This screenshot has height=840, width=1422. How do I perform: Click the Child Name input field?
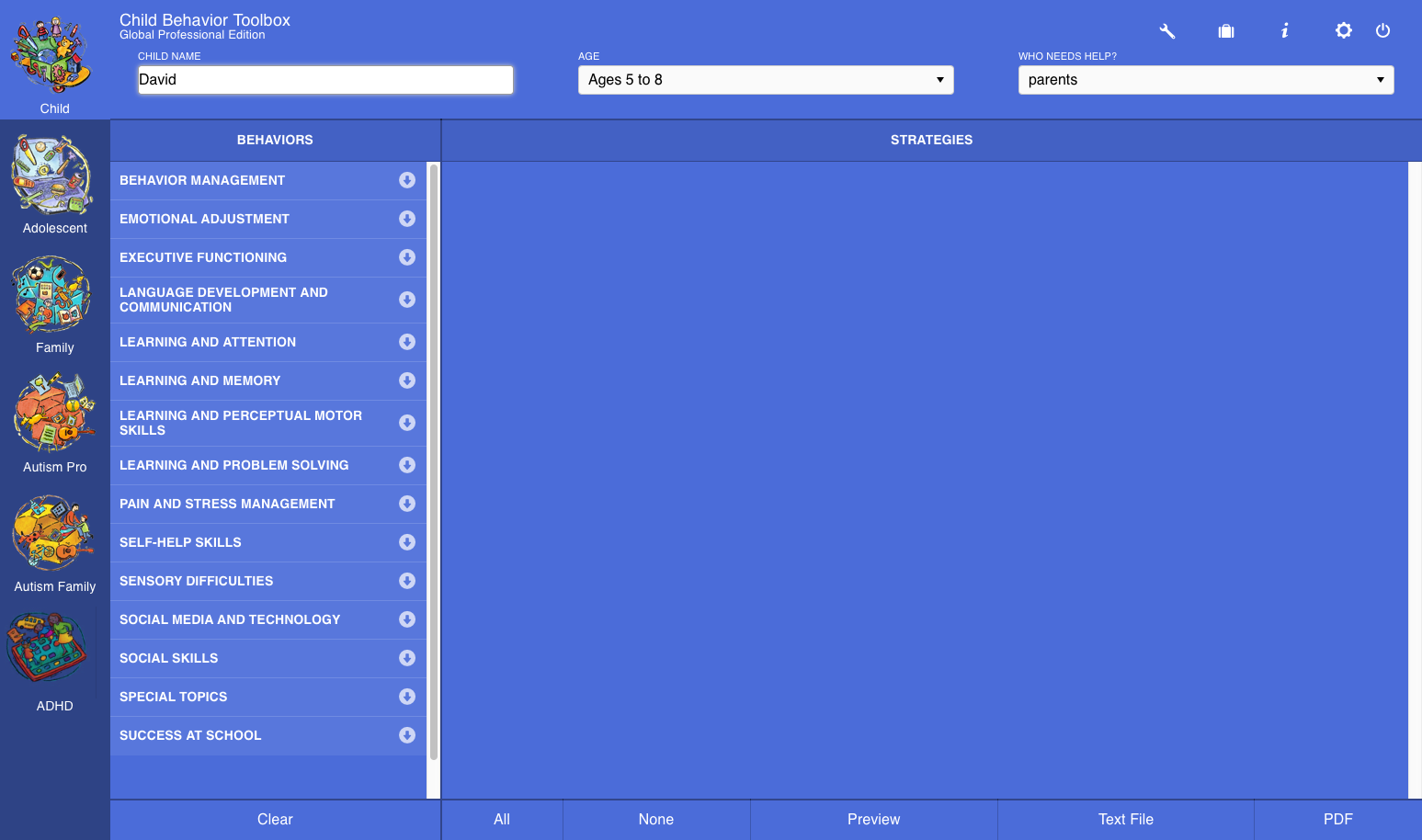325,80
